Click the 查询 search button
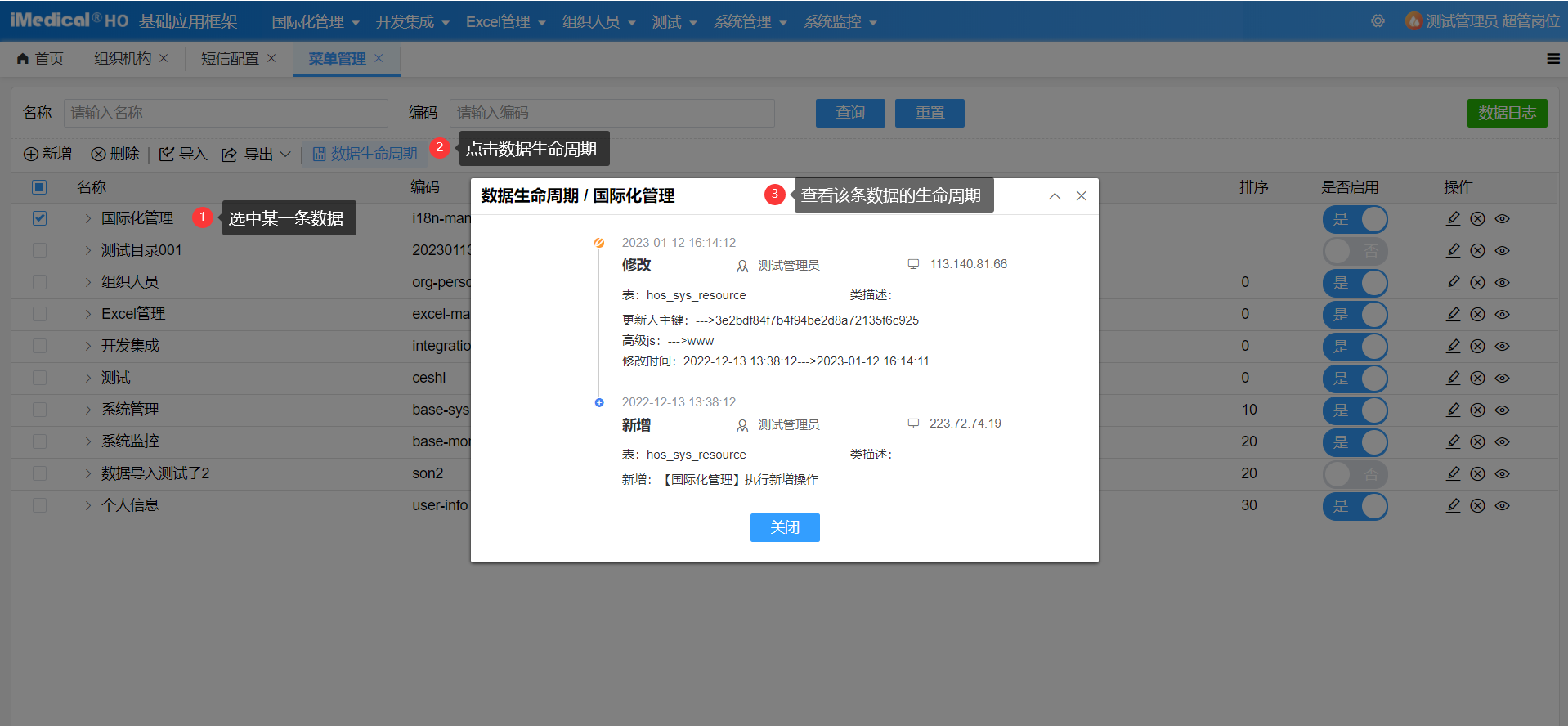This screenshot has width=1568, height=726. 850,113
